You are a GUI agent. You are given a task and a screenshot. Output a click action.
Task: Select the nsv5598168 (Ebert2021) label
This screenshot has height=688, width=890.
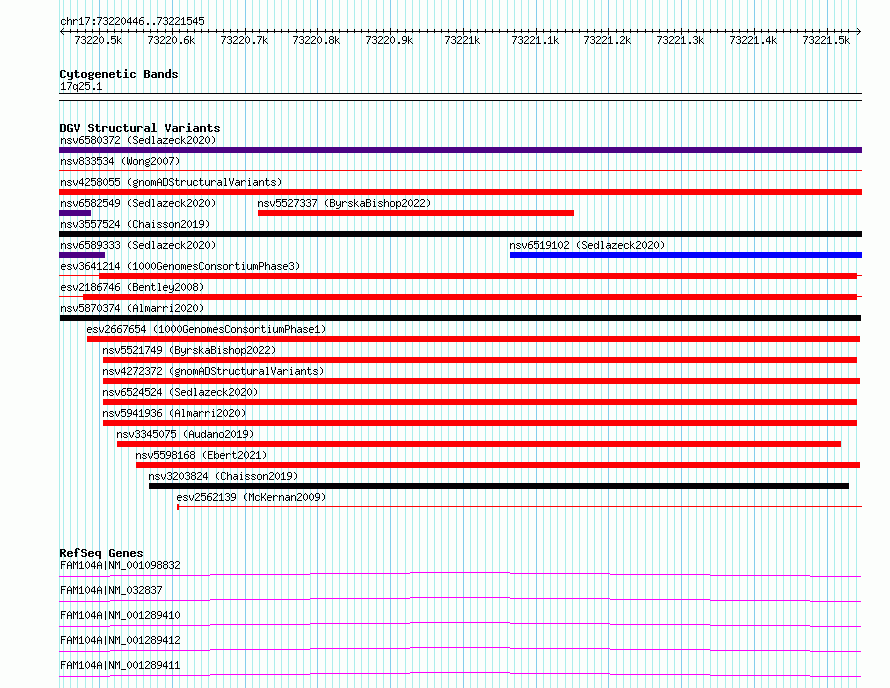coord(201,455)
